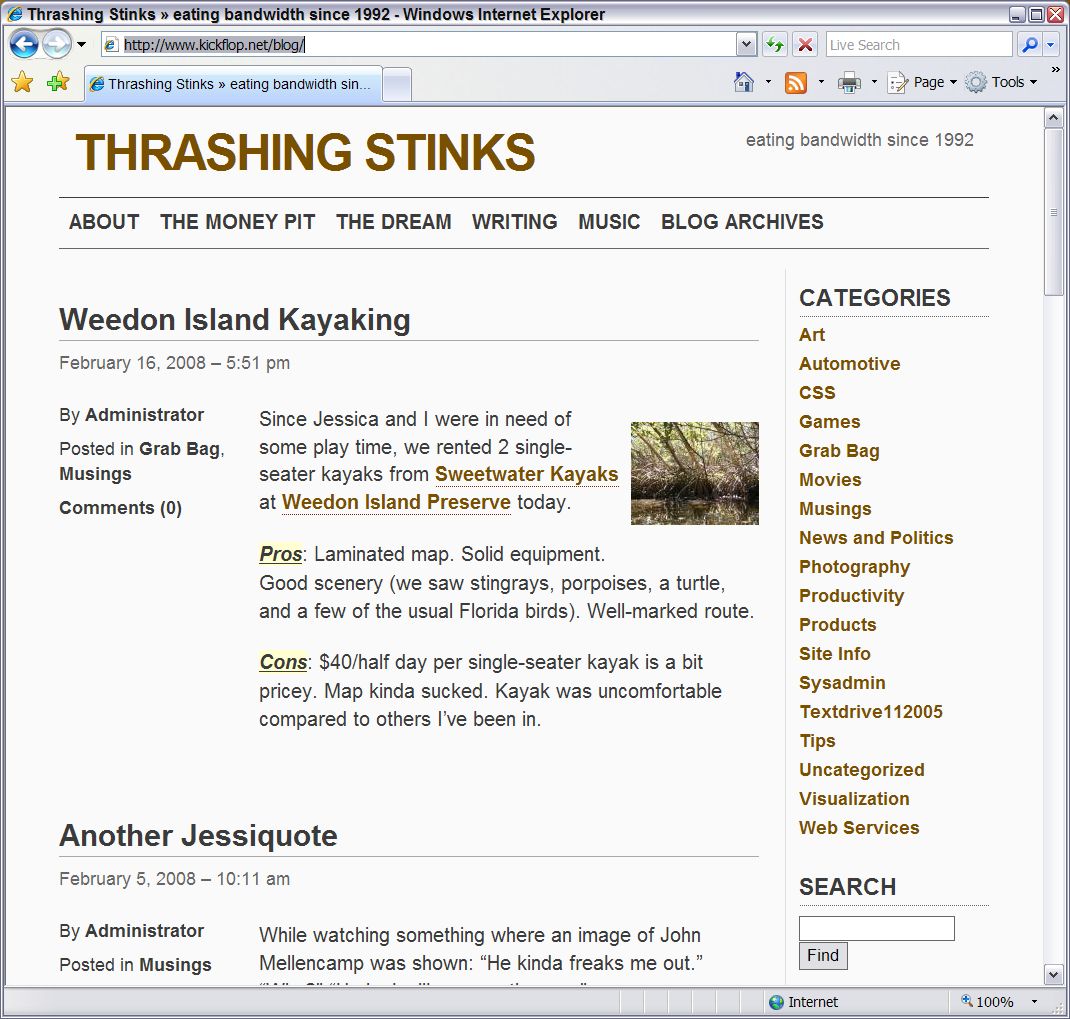
Task: Select the Thrashing Stinks browser tab
Action: pos(233,84)
